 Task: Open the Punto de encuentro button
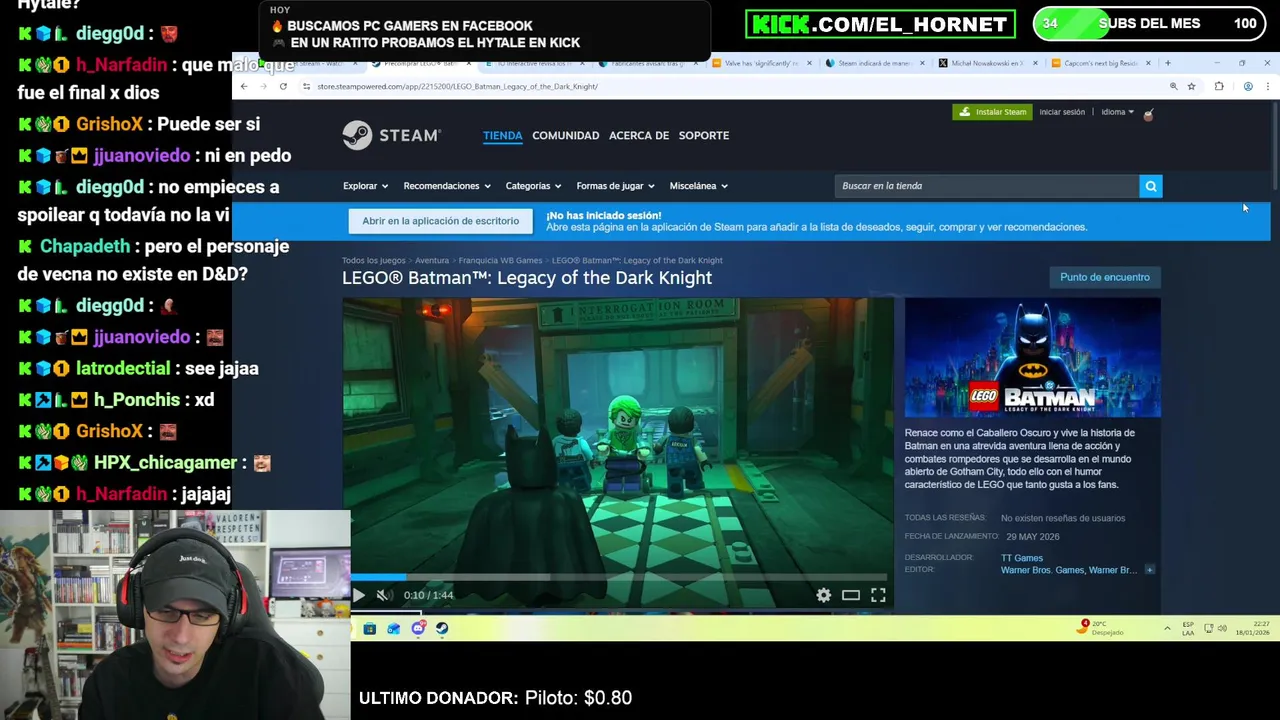[1105, 277]
